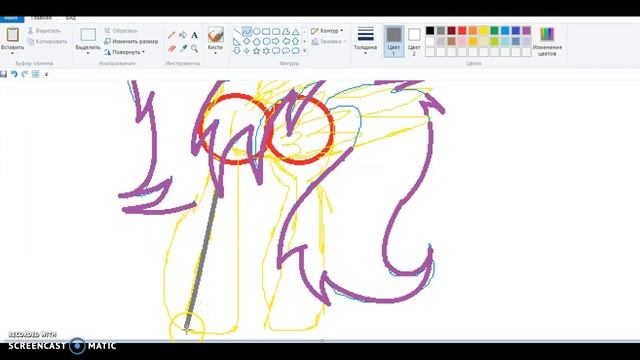Choose the straight Line shape
Viewport: 640px width, 360px height.
[x=237, y=31]
